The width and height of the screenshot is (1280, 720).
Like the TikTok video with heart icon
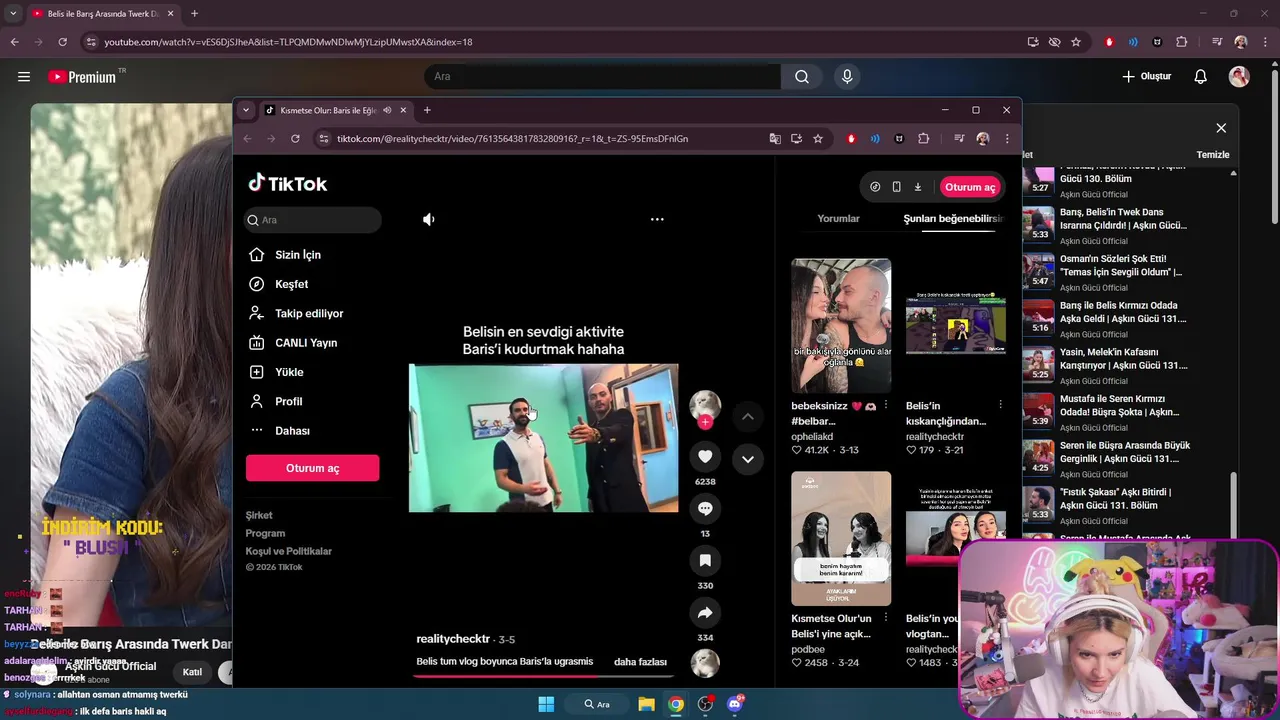pyautogui.click(x=705, y=456)
